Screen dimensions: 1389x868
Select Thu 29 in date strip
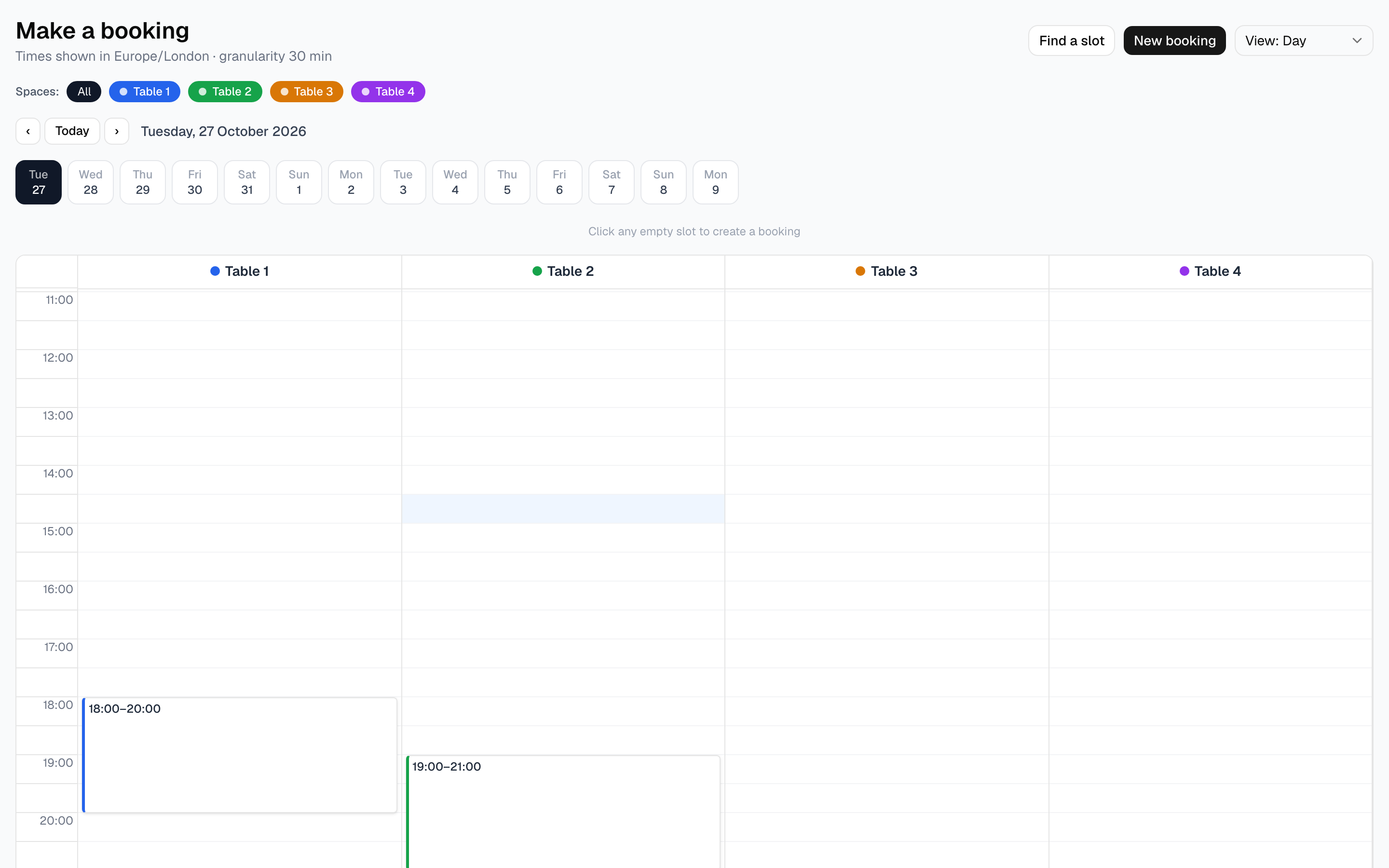[143, 182]
